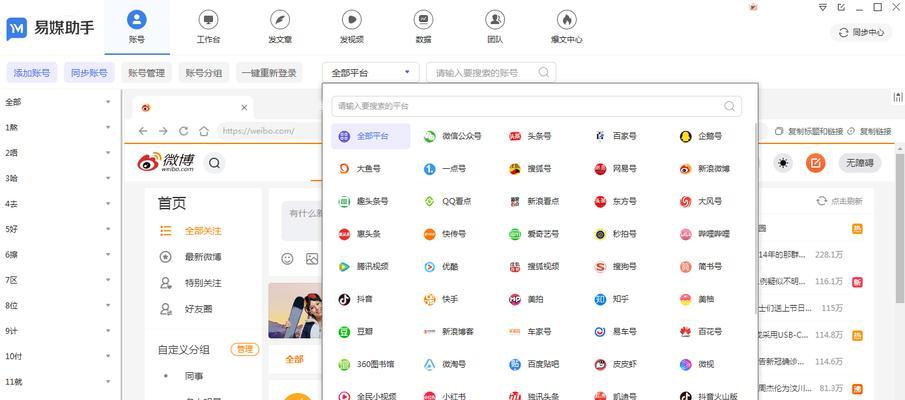
Task: Select 优酷 platform
Action: click(x=441, y=267)
